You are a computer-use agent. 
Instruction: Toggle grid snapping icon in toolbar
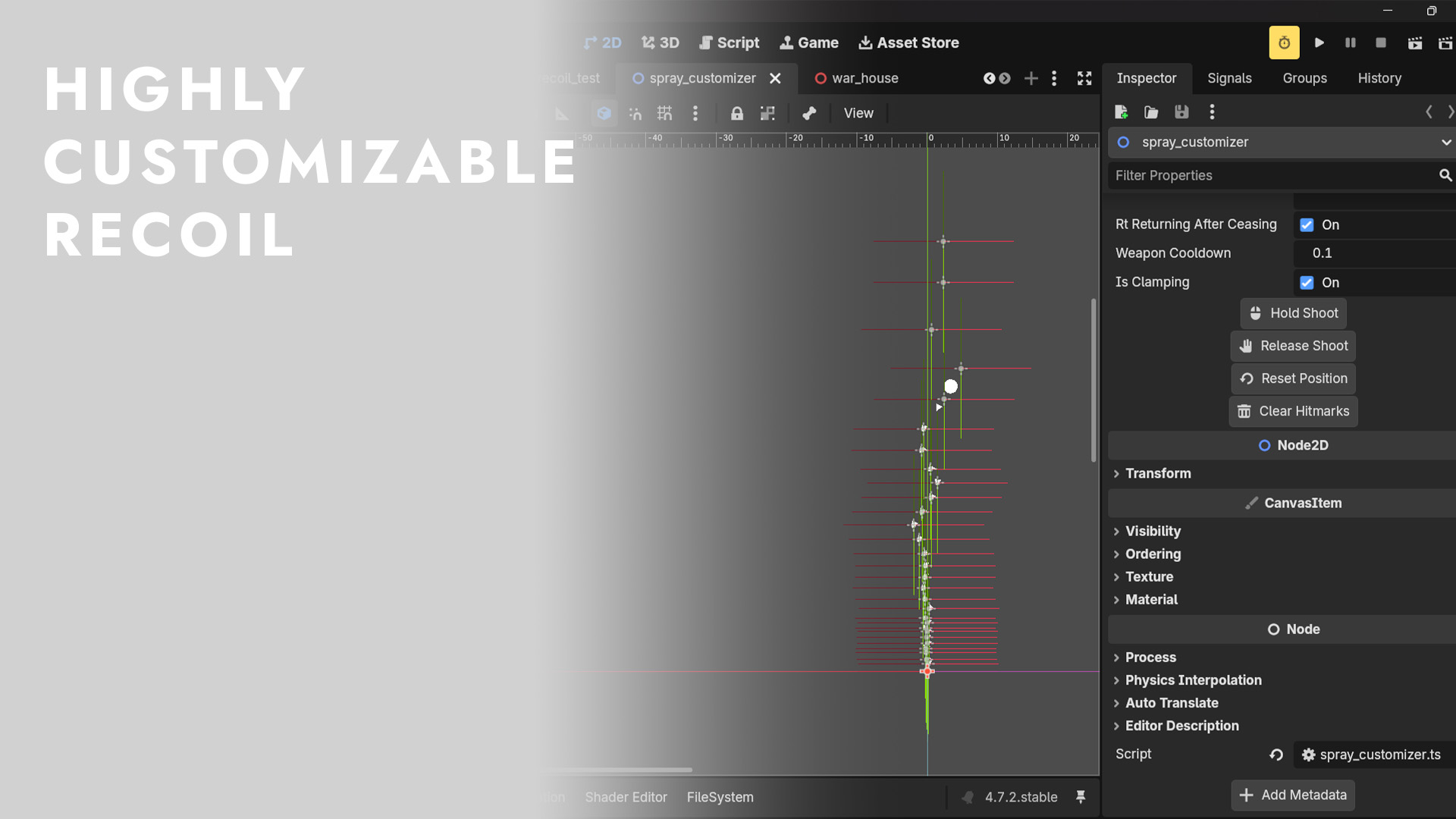point(664,114)
